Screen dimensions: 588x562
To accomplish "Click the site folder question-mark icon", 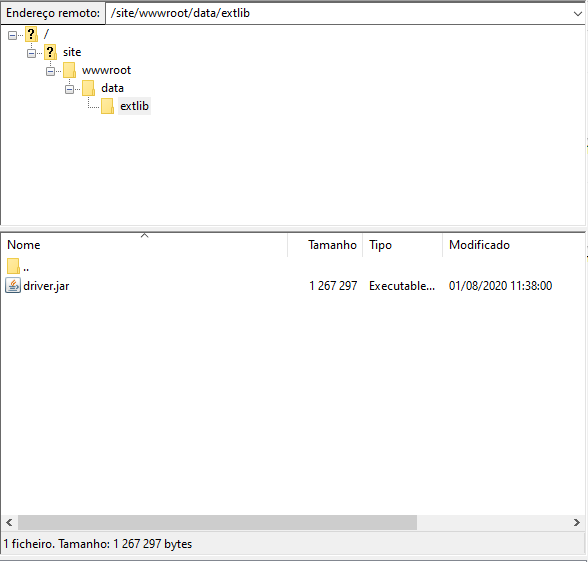I will 50,52.
